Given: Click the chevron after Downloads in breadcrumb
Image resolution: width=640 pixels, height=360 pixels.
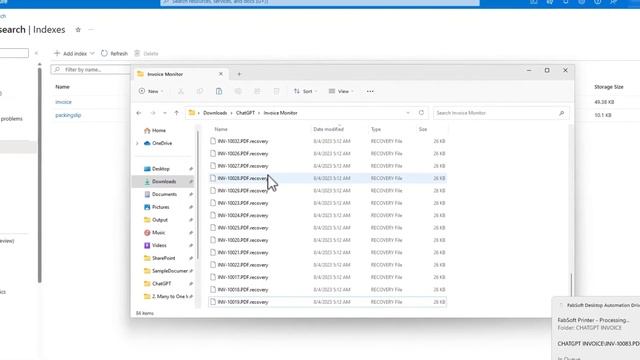Looking at the screenshot, I should pyautogui.click(x=231, y=113).
